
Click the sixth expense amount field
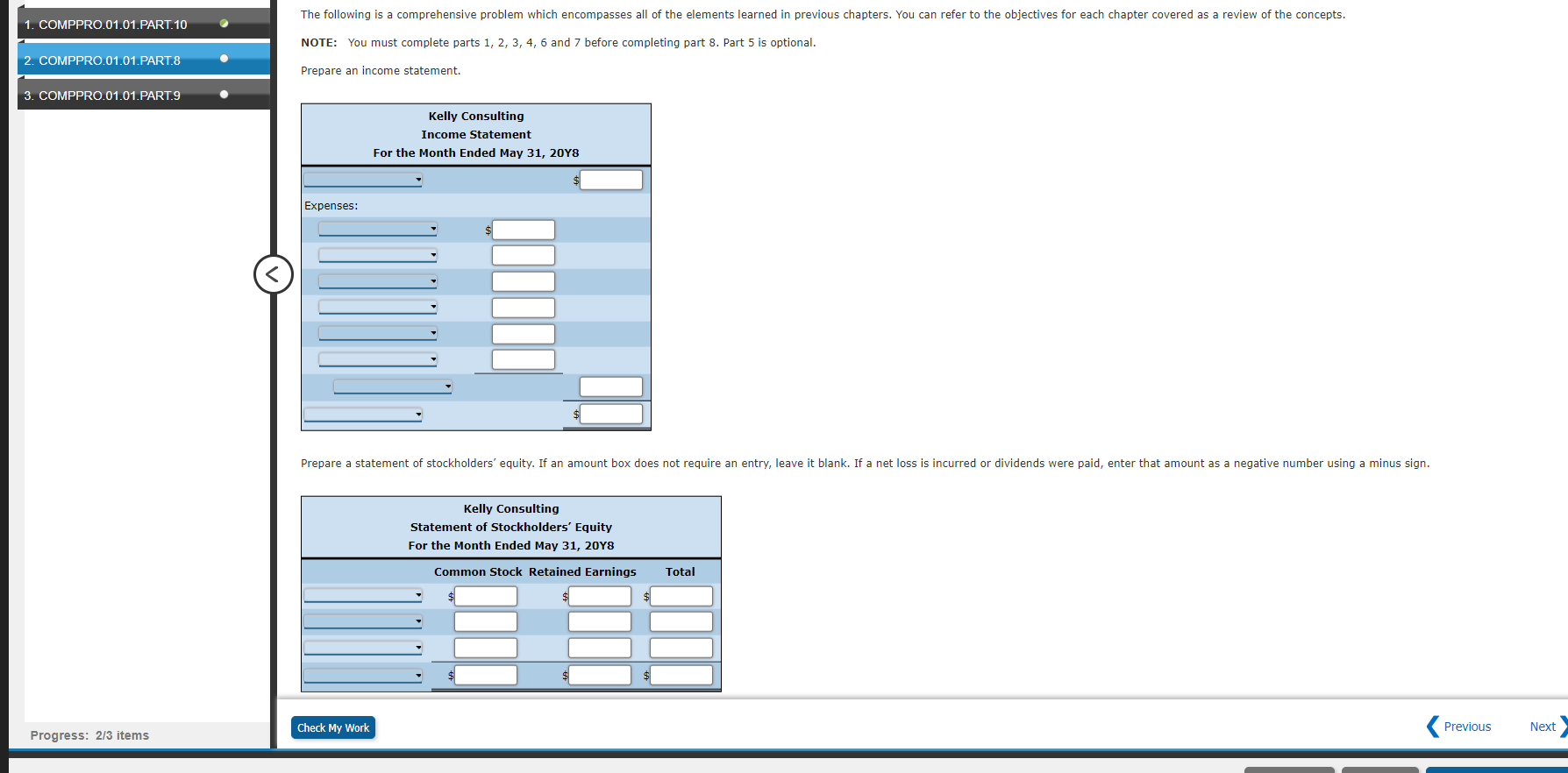(x=524, y=359)
